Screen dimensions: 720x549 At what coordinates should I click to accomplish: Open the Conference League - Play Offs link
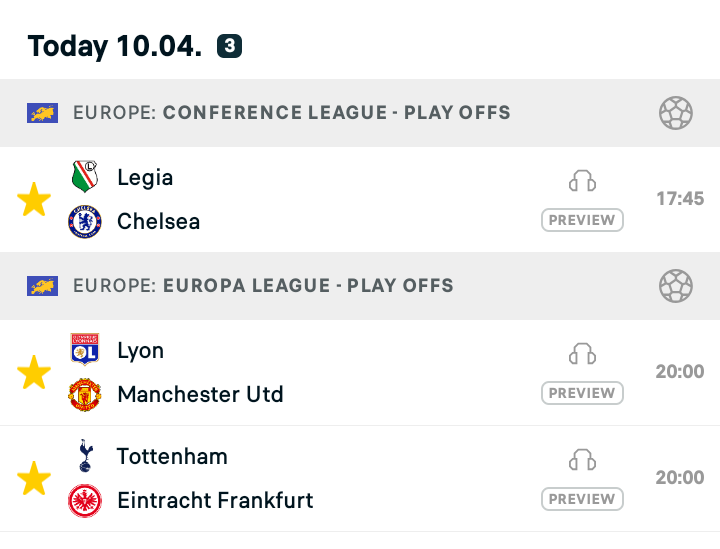point(337,113)
